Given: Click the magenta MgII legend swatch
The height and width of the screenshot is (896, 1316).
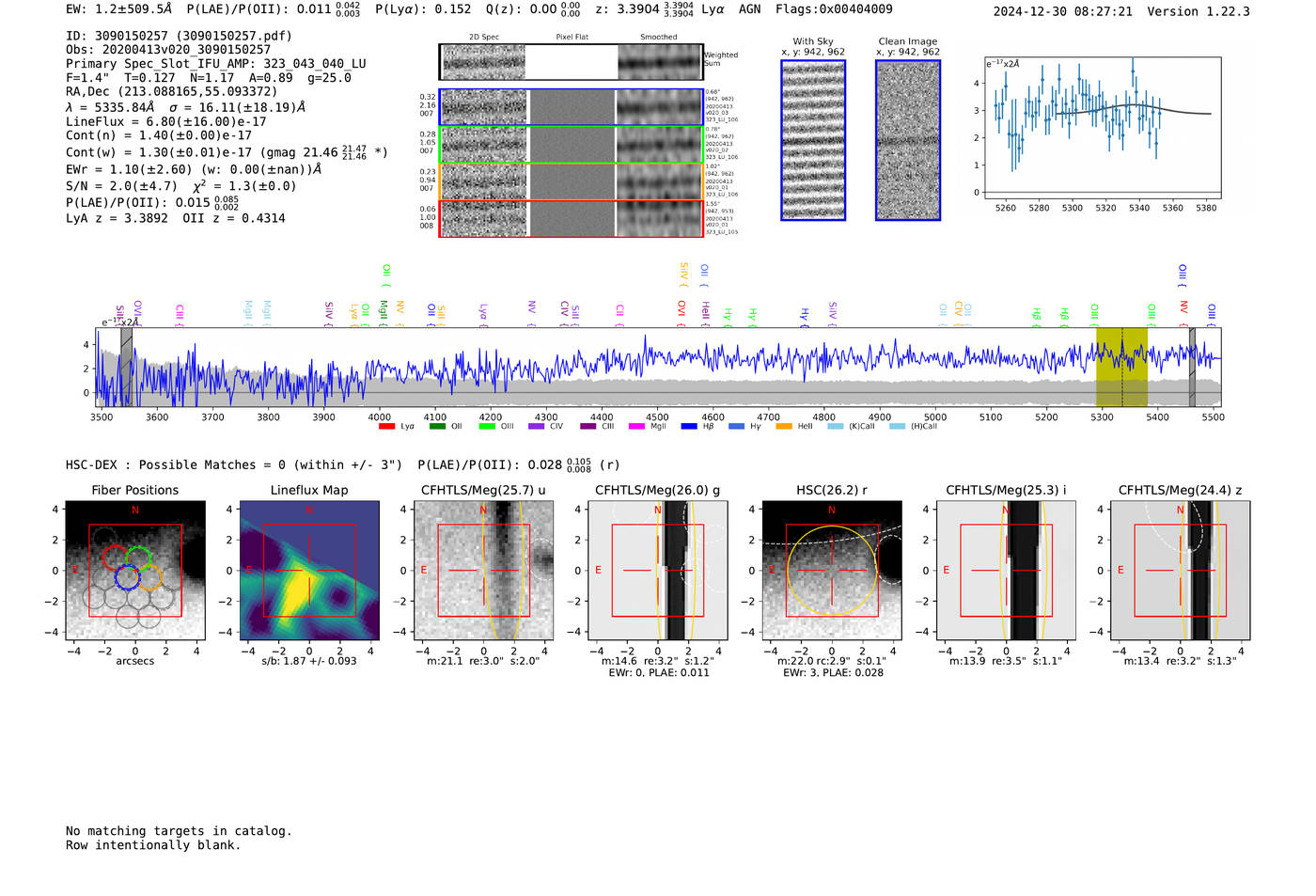Looking at the screenshot, I should [636, 427].
